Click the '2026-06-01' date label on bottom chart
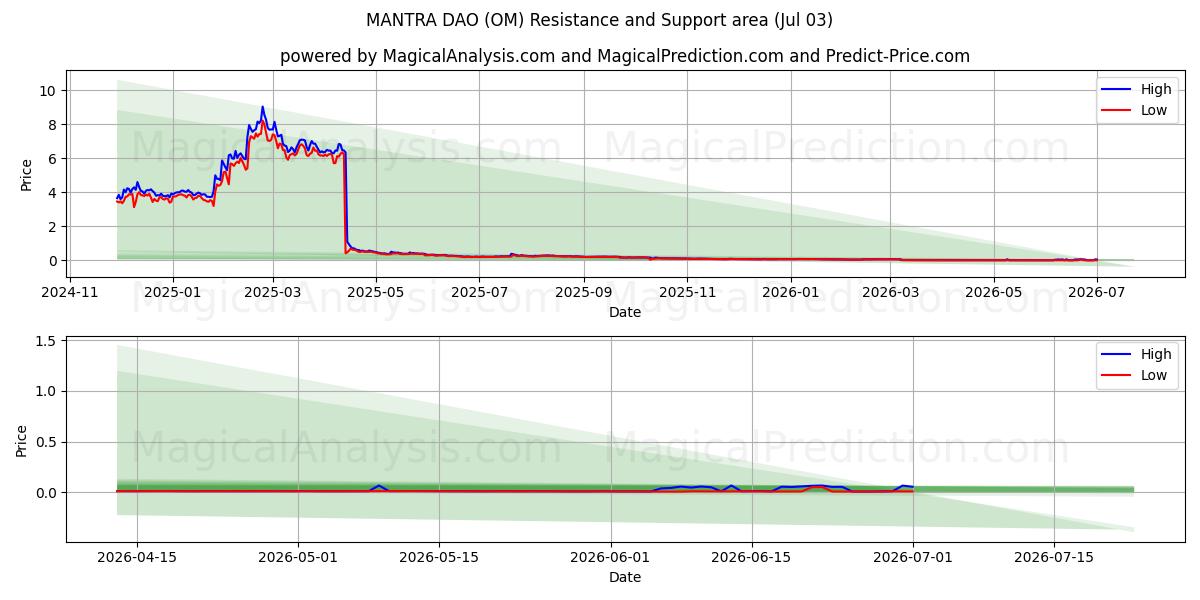1200x600 pixels. click(x=610, y=558)
